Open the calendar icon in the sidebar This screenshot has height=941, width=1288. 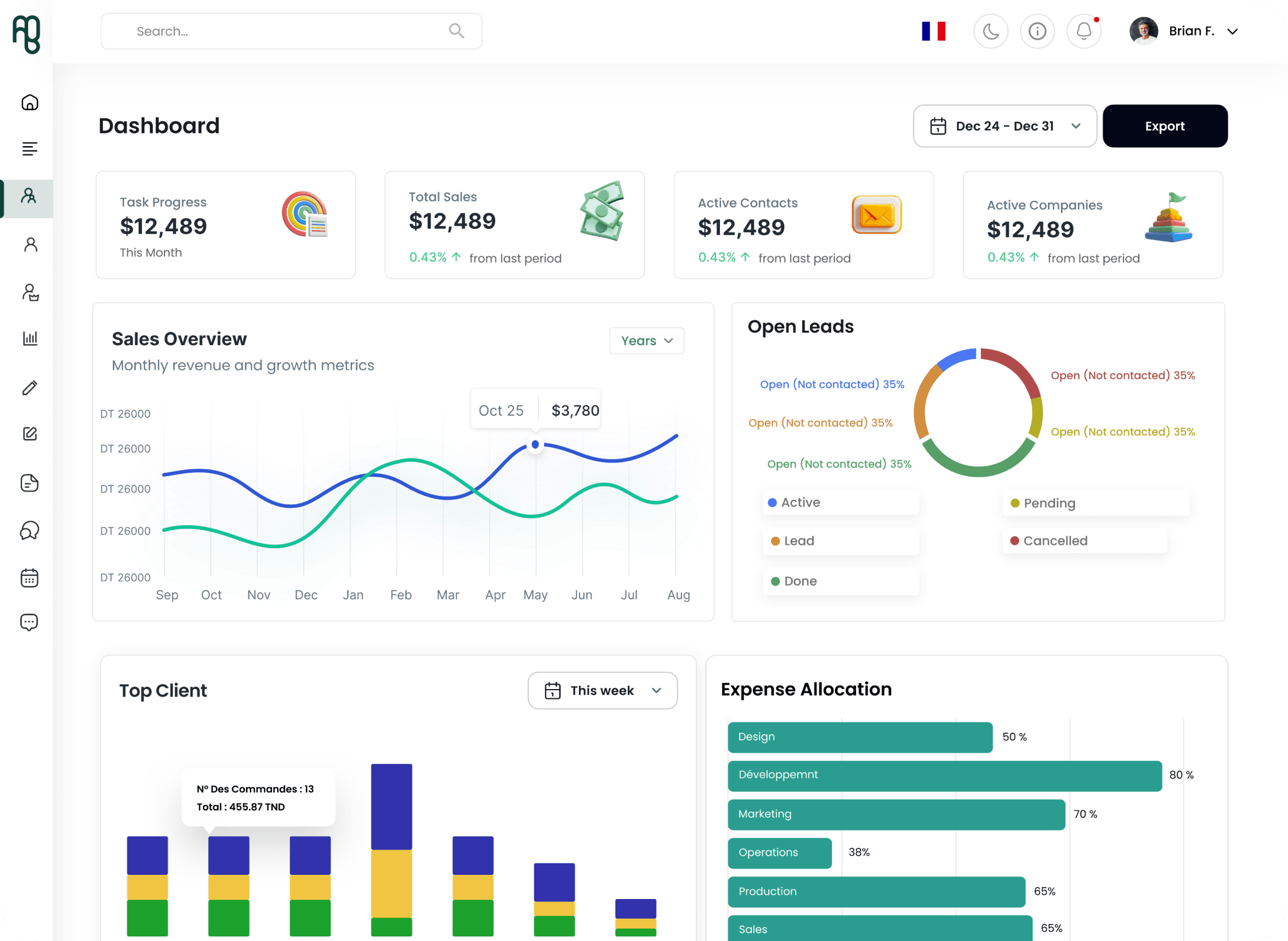(x=30, y=577)
